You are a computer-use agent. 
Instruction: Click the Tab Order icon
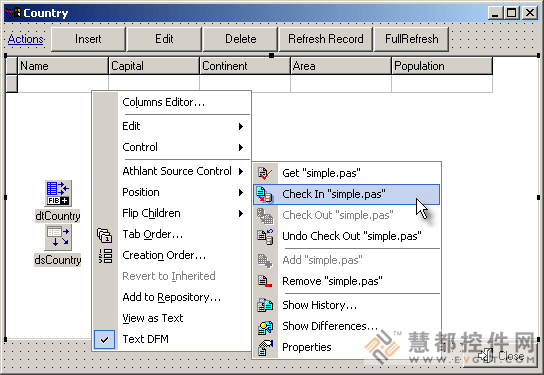click(x=104, y=235)
